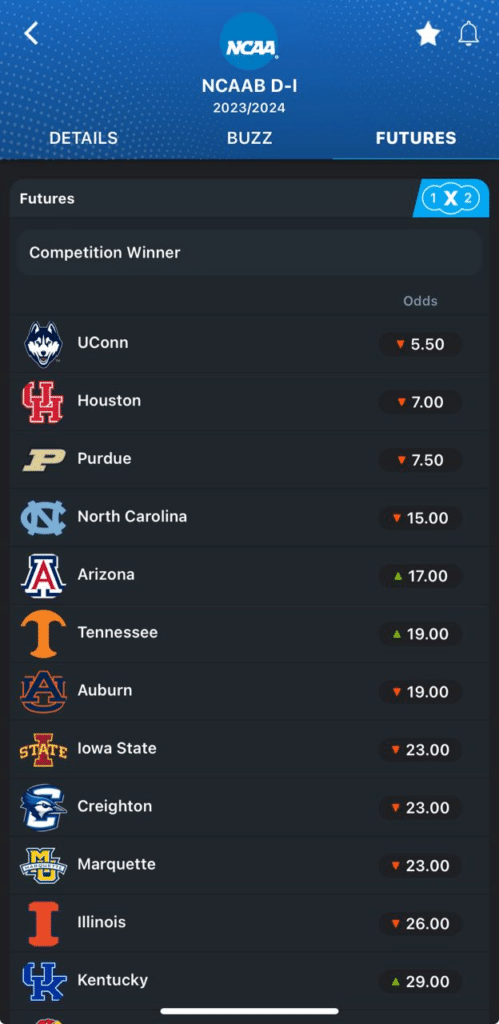Tap the NCAA league logo
This screenshot has width=499, height=1024.
point(249,40)
